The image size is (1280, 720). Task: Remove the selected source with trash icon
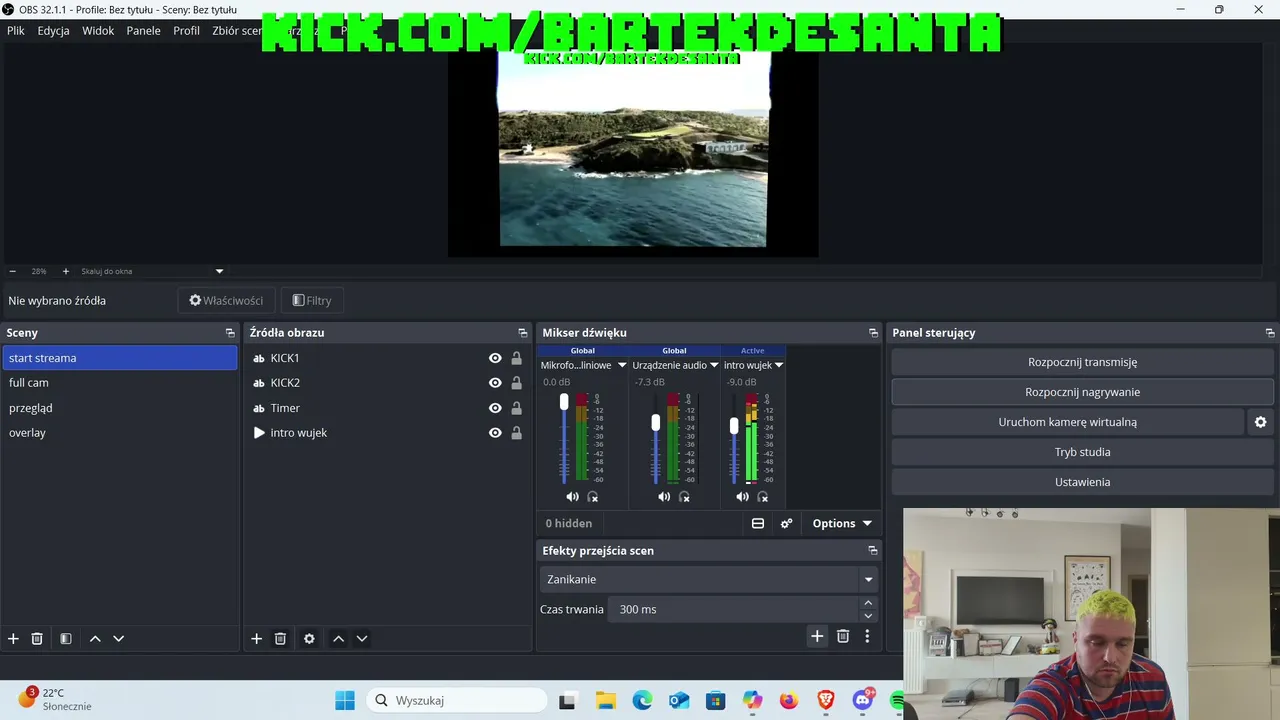[280, 638]
